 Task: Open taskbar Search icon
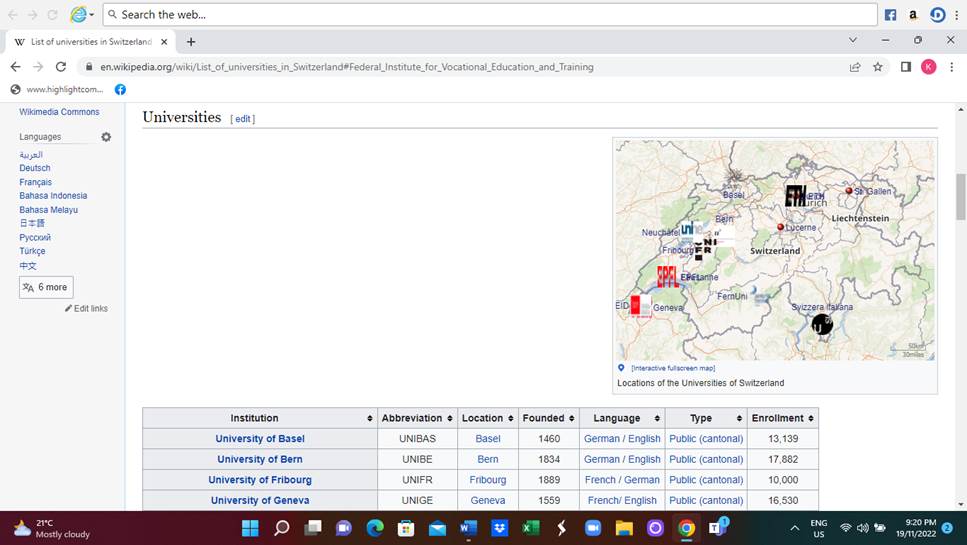point(281,528)
